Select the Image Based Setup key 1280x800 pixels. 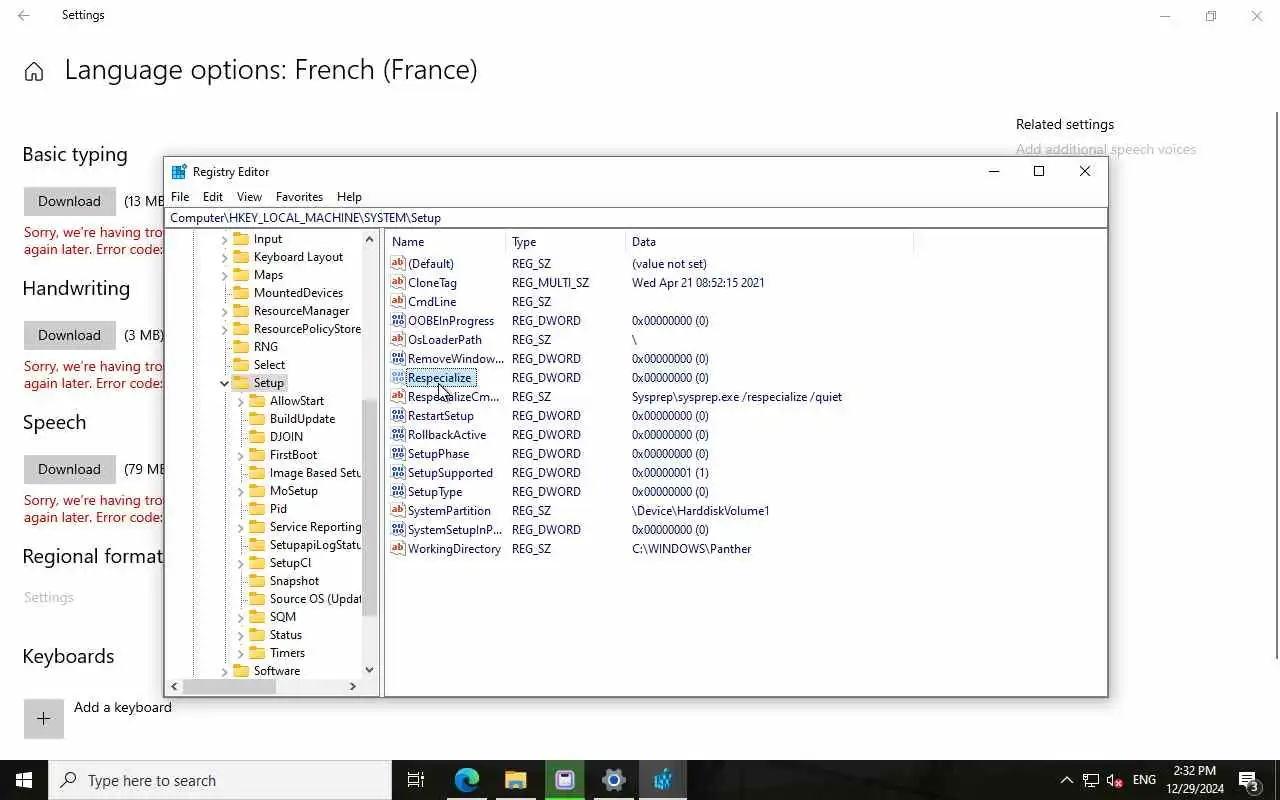tap(315, 473)
